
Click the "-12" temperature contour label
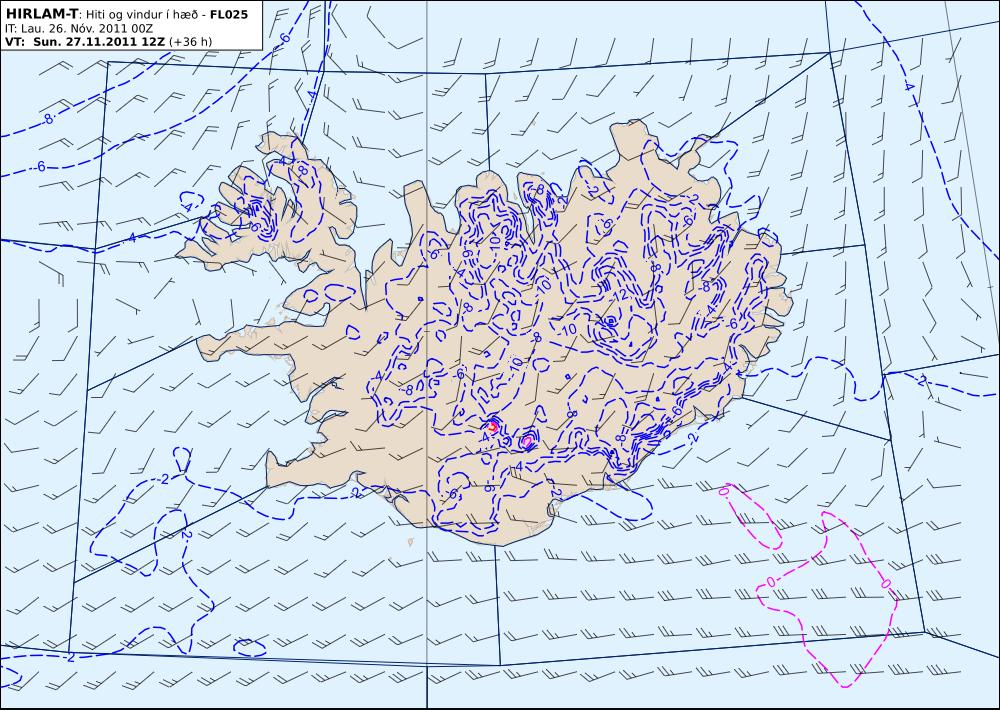click(x=618, y=295)
